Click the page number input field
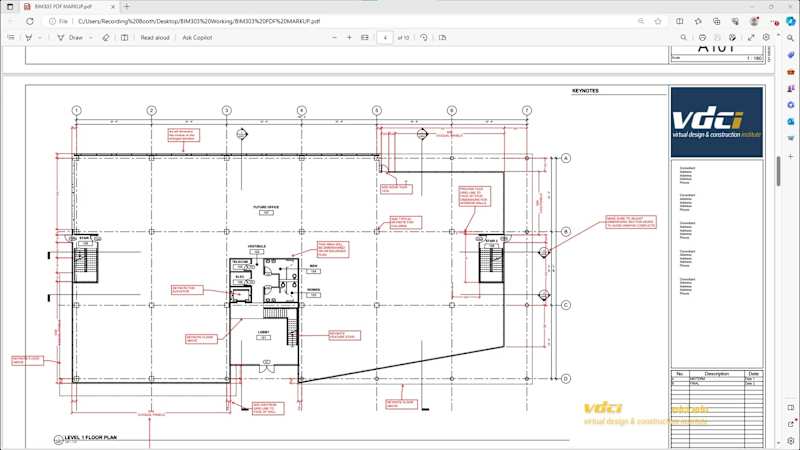Screen dimensions: 800x450 click(385, 37)
